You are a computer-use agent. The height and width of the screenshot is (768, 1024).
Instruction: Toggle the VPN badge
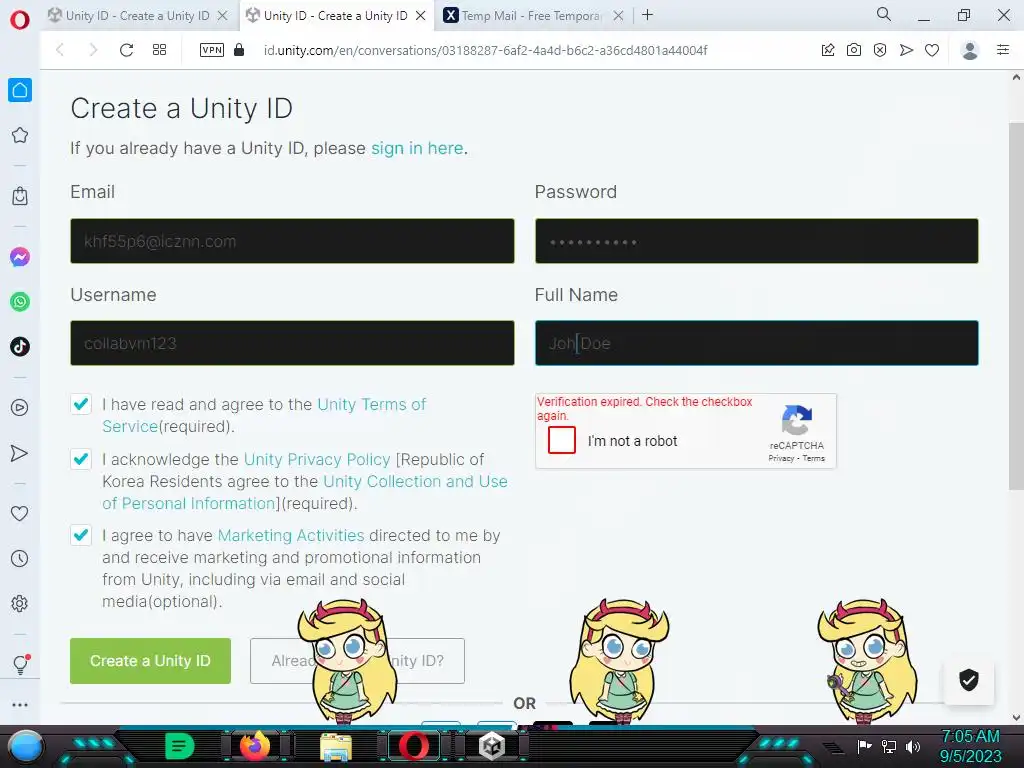(212, 50)
